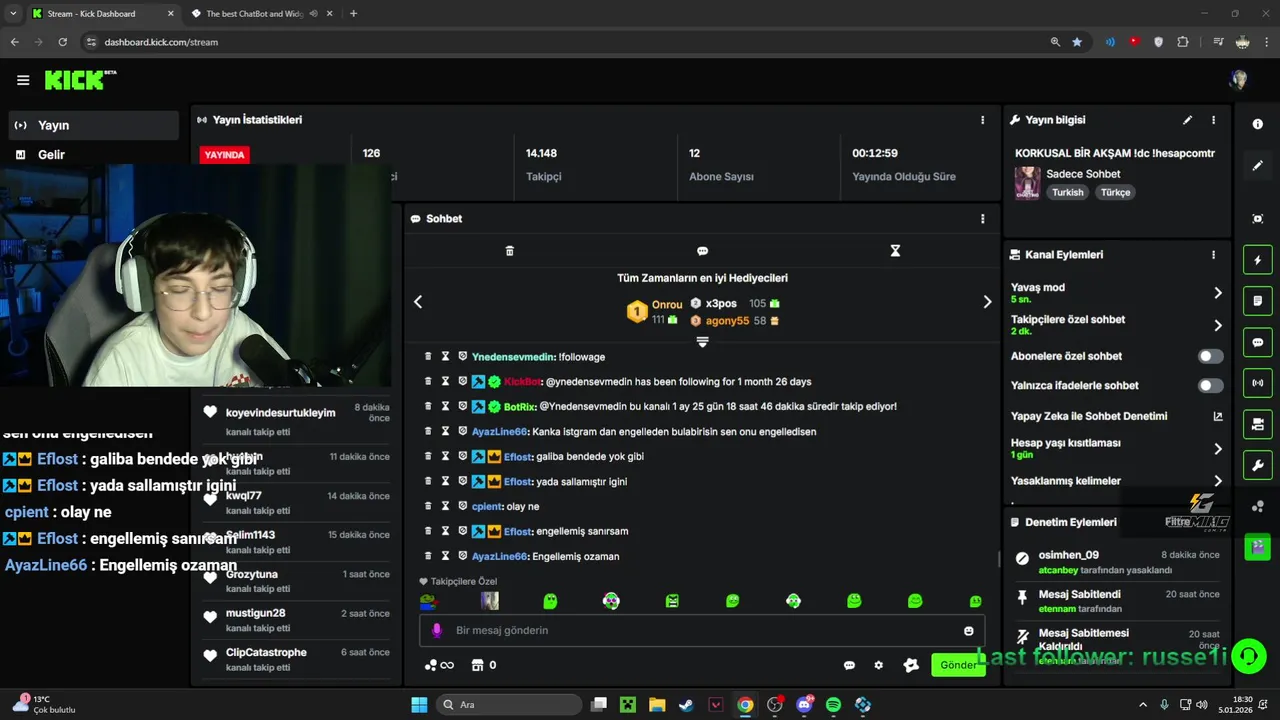Click the emoji picker in the message box
The image size is (1280, 720).
point(968,631)
